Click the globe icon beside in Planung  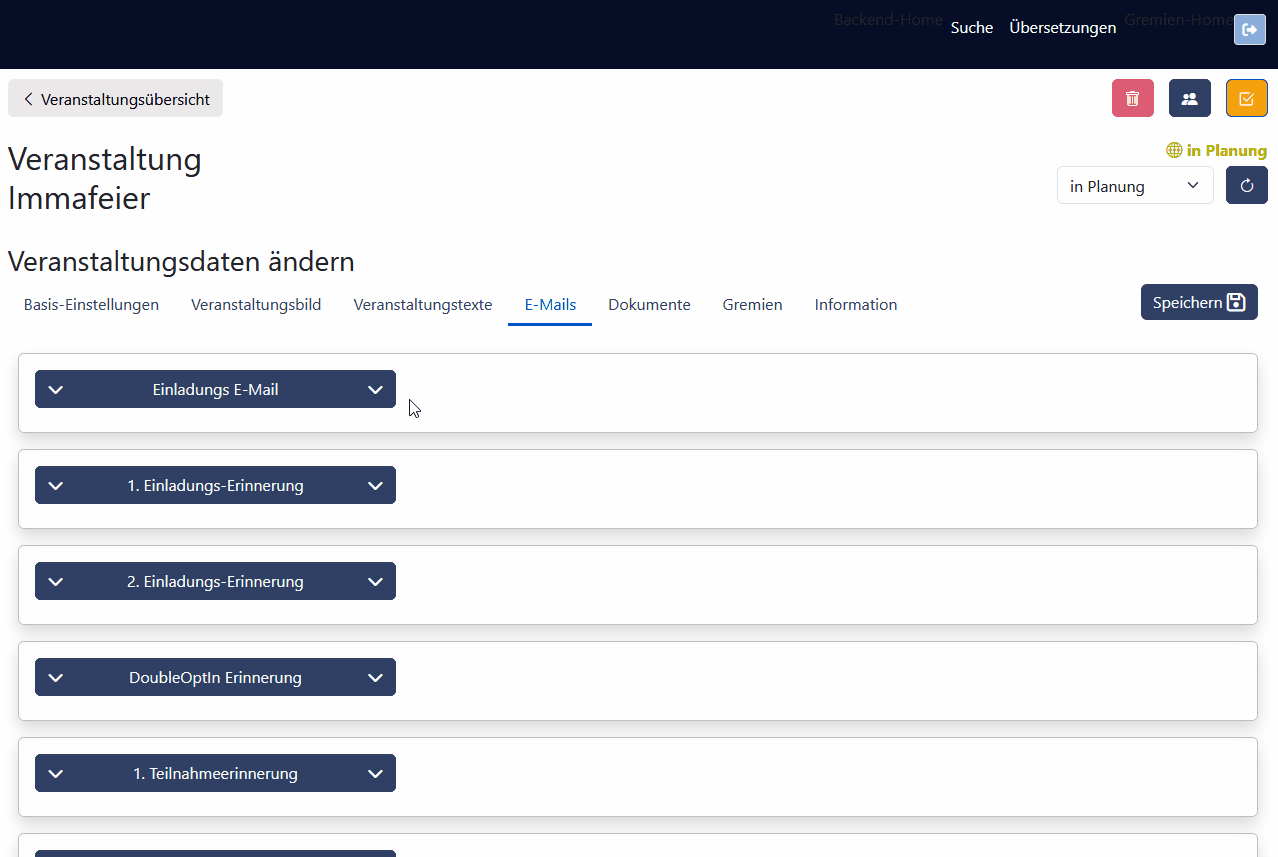[1174, 151]
